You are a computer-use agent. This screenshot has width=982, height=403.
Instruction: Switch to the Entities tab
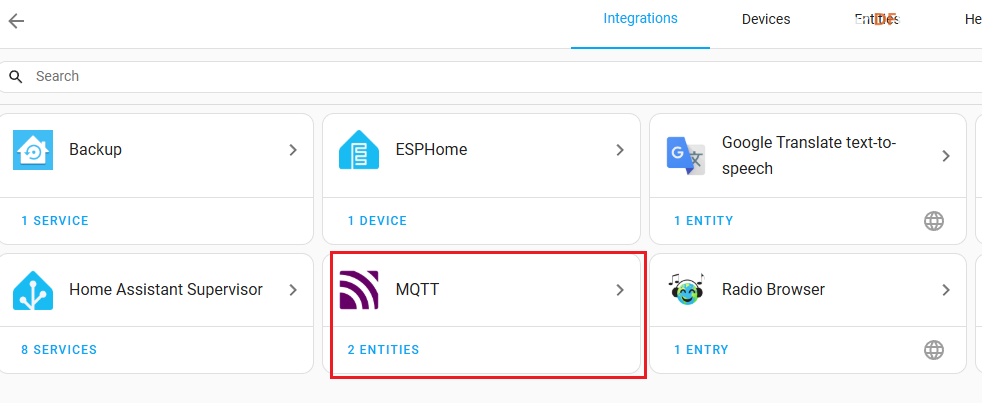pos(877,19)
